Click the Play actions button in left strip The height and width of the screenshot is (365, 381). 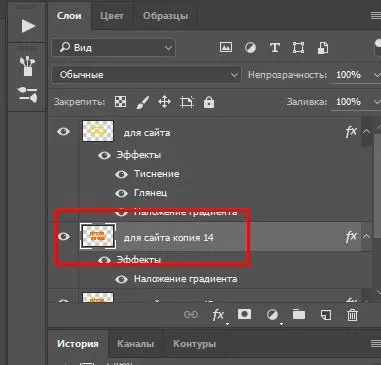point(28,26)
